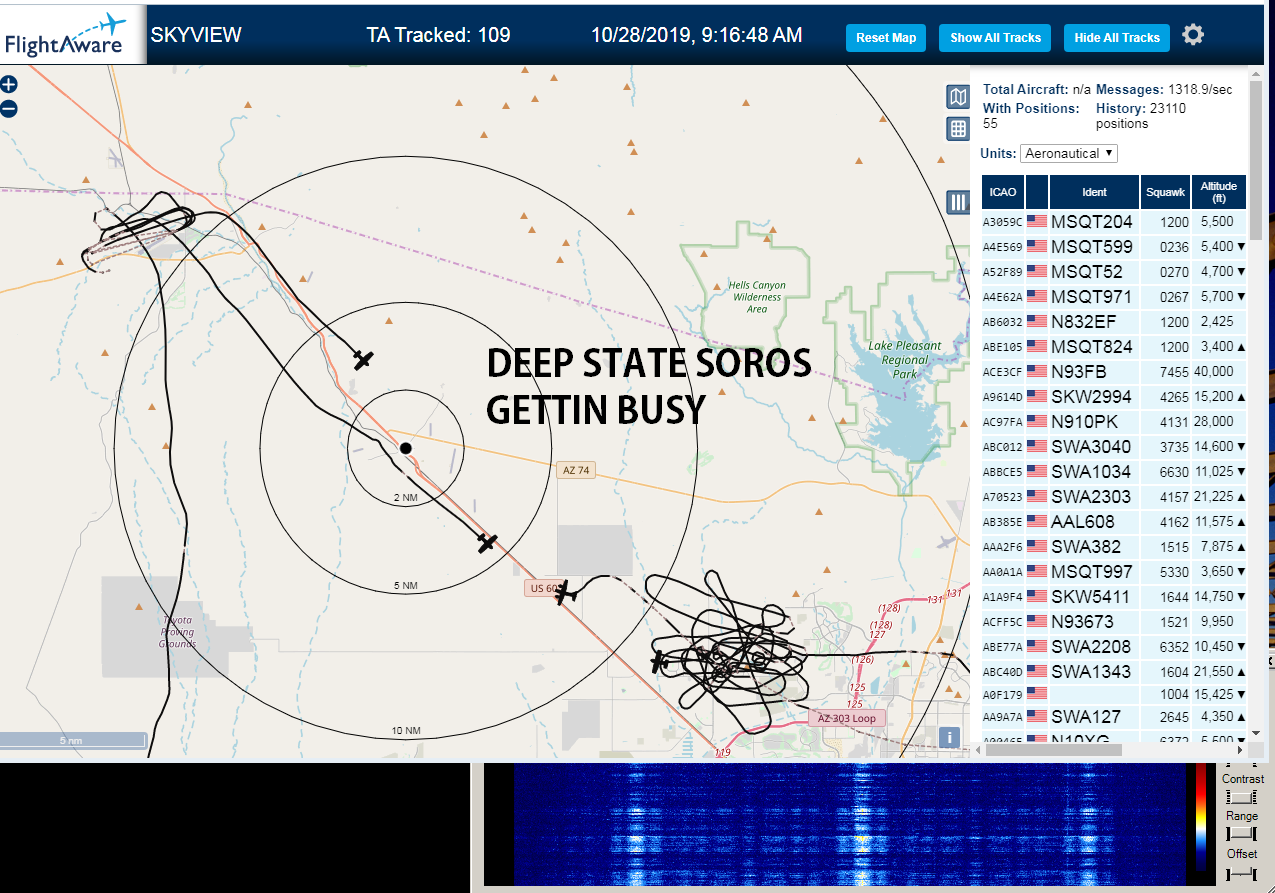1275x893 pixels.
Task: Select aircraft row SKW2994
Action: pos(1114,397)
